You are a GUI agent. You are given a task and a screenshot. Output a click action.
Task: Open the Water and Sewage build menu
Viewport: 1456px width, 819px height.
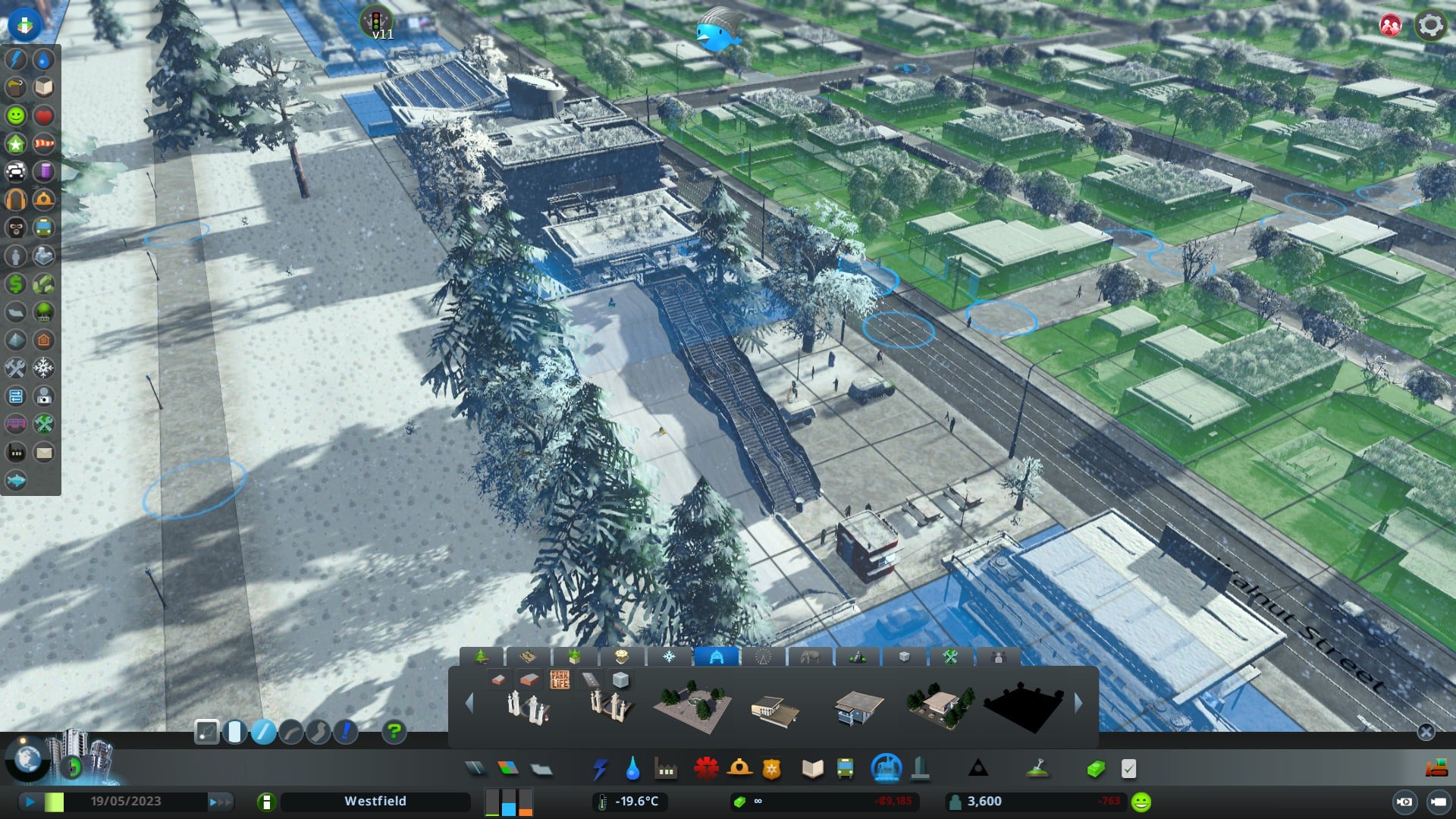point(632,769)
